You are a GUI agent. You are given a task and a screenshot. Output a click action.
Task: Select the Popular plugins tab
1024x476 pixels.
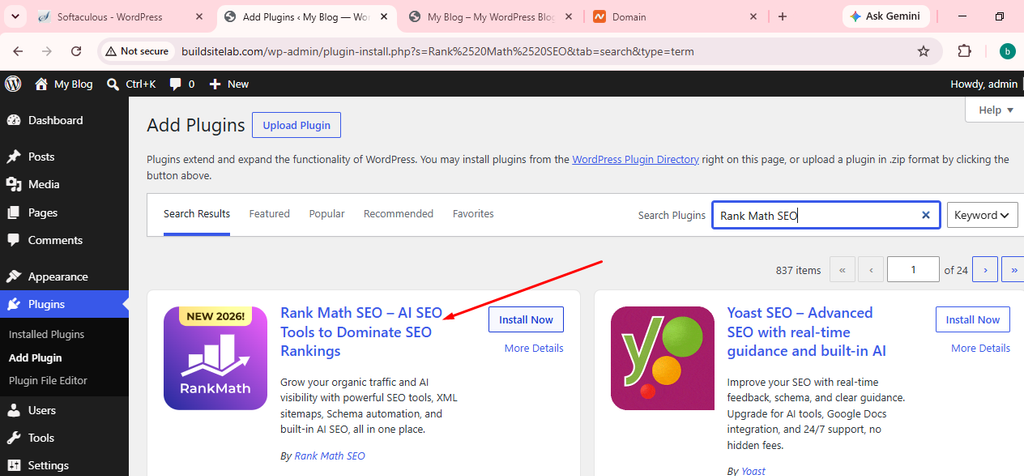pyautogui.click(x=327, y=214)
